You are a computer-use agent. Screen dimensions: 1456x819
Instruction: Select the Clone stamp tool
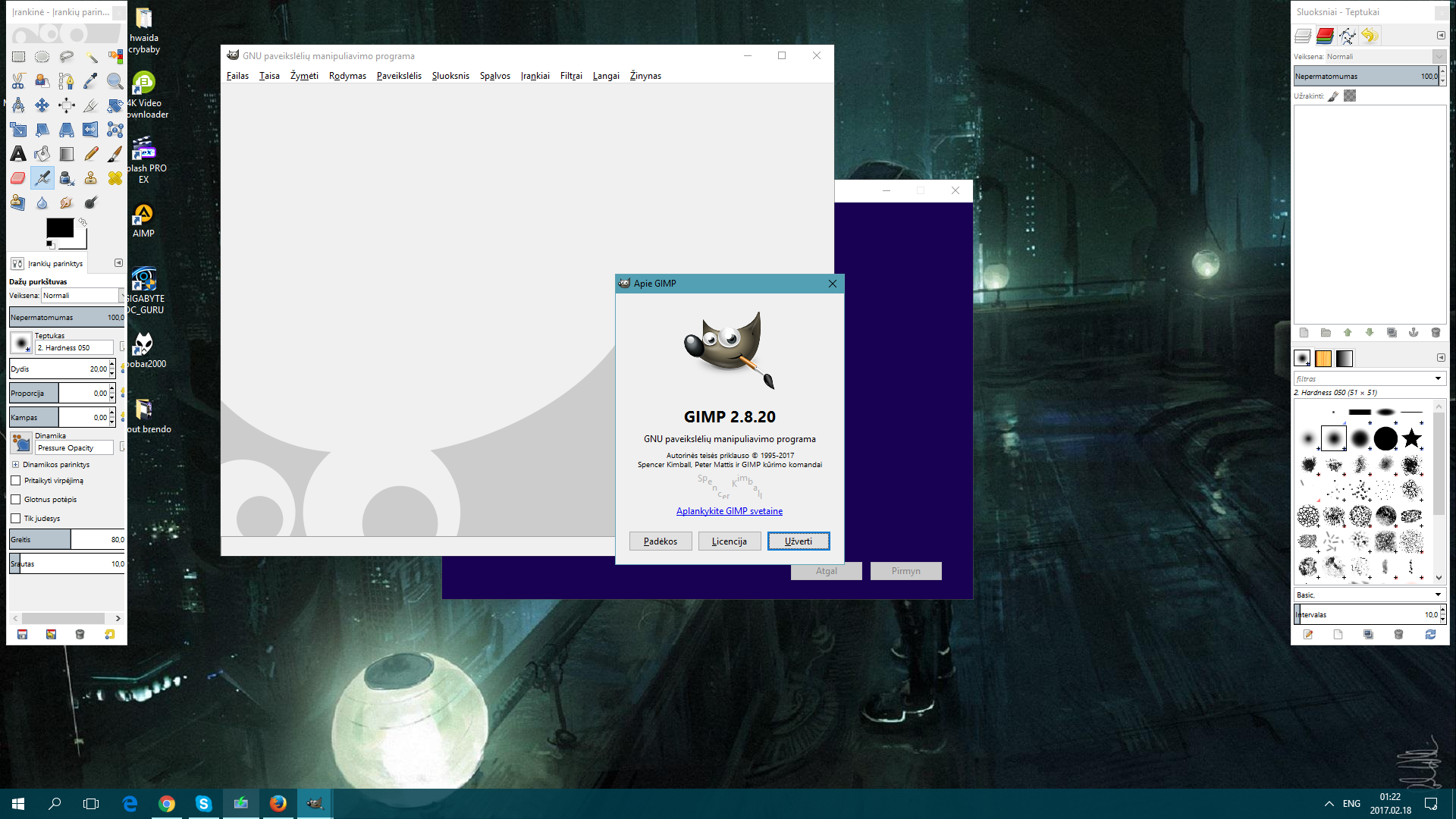[x=91, y=178]
